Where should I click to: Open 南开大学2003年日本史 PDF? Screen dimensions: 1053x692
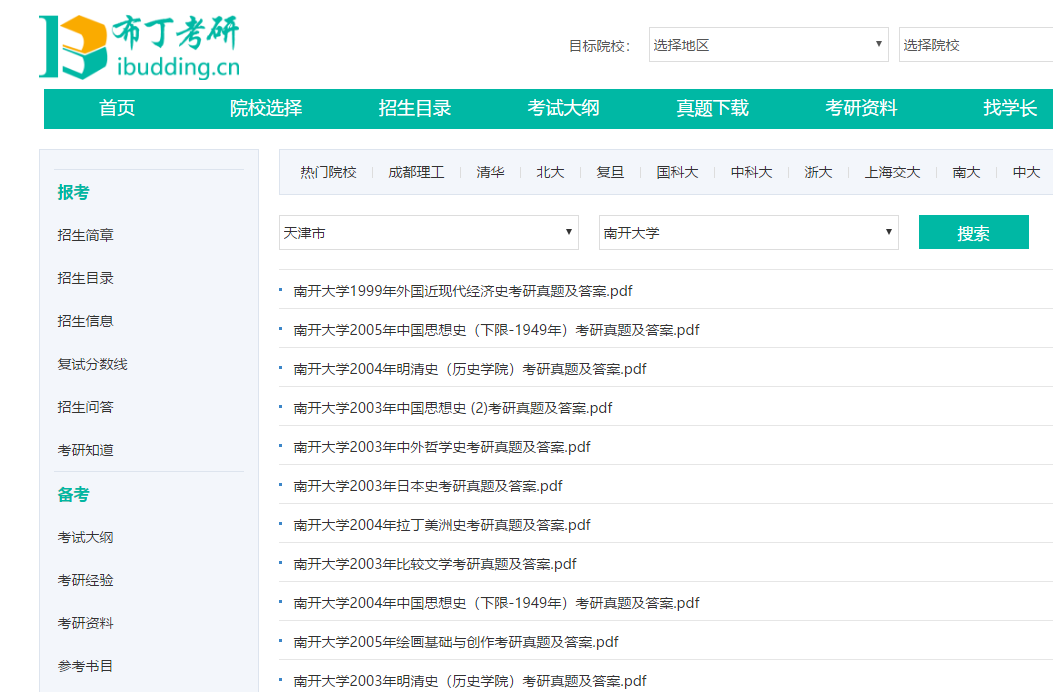pyautogui.click(x=428, y=486)
